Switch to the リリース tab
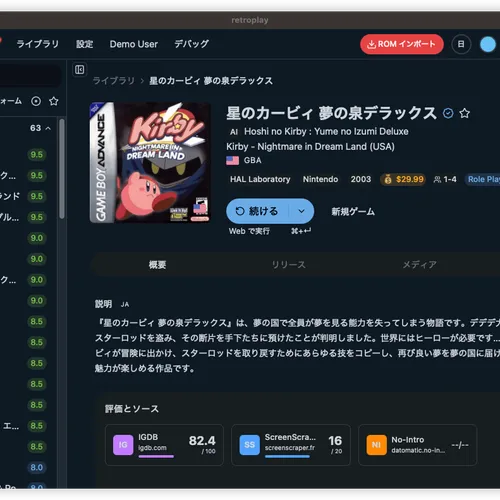 (288, 265)
